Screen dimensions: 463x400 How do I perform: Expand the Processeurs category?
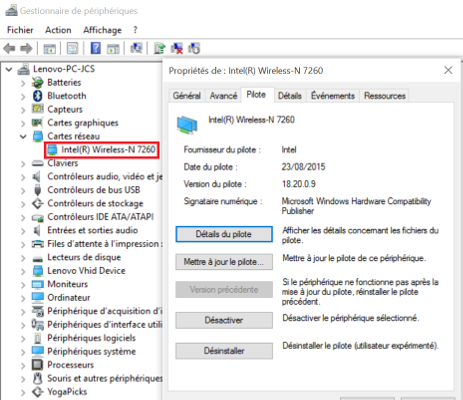click(23, 365)
